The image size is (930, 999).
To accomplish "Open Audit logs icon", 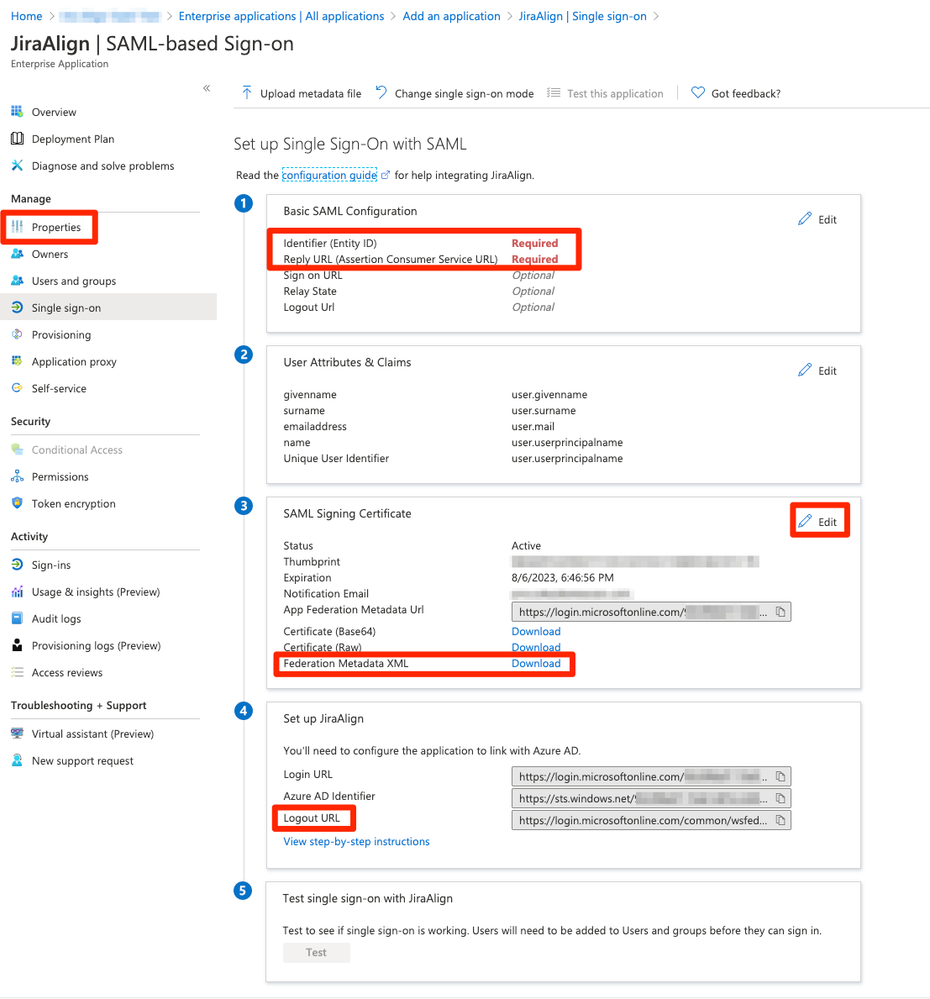I will pyautogui.click(x=17, y=618).
